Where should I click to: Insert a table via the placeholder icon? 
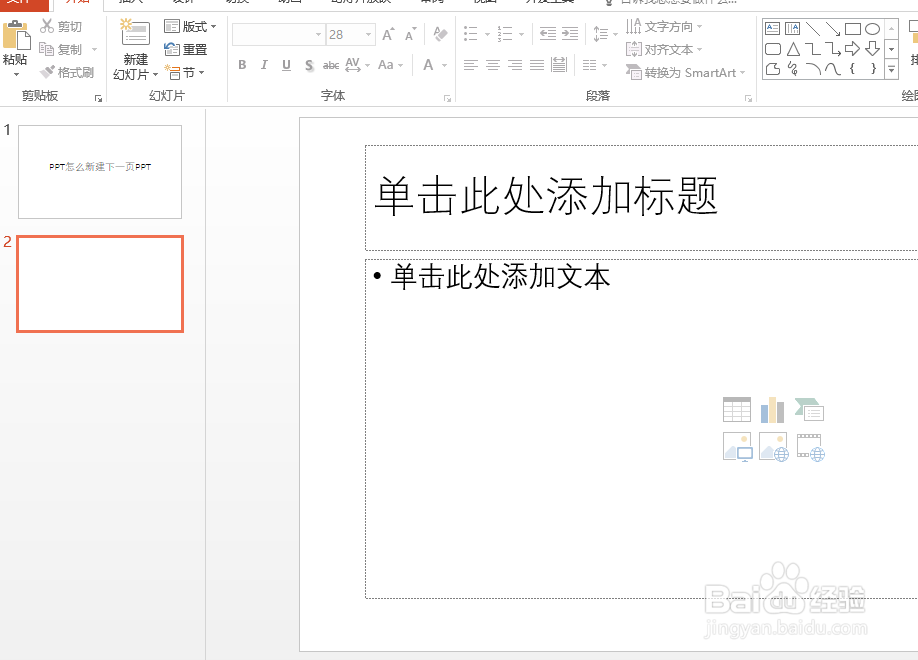[x=736, y=409]
